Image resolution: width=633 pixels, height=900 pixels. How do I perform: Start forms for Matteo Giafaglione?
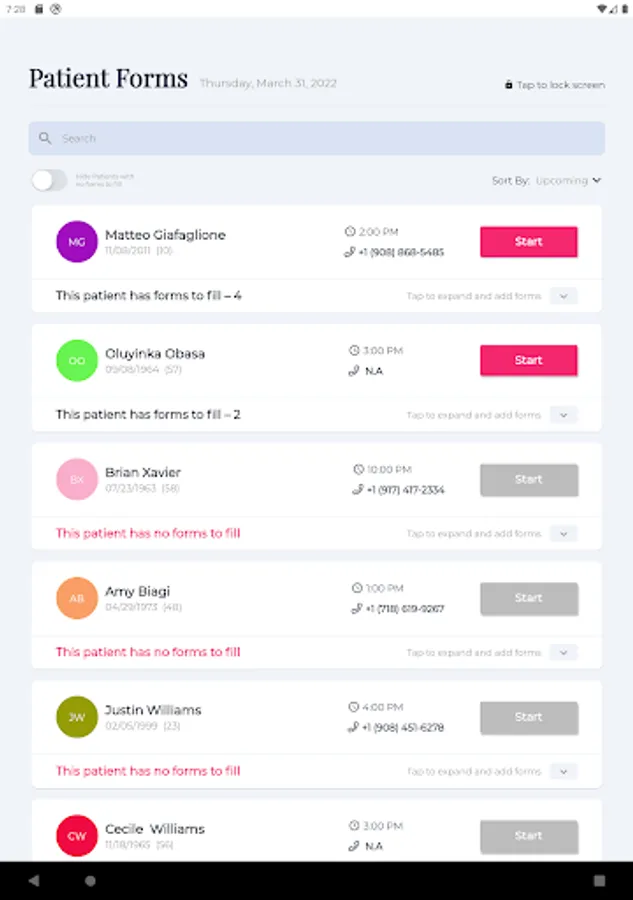coord(529,242)
